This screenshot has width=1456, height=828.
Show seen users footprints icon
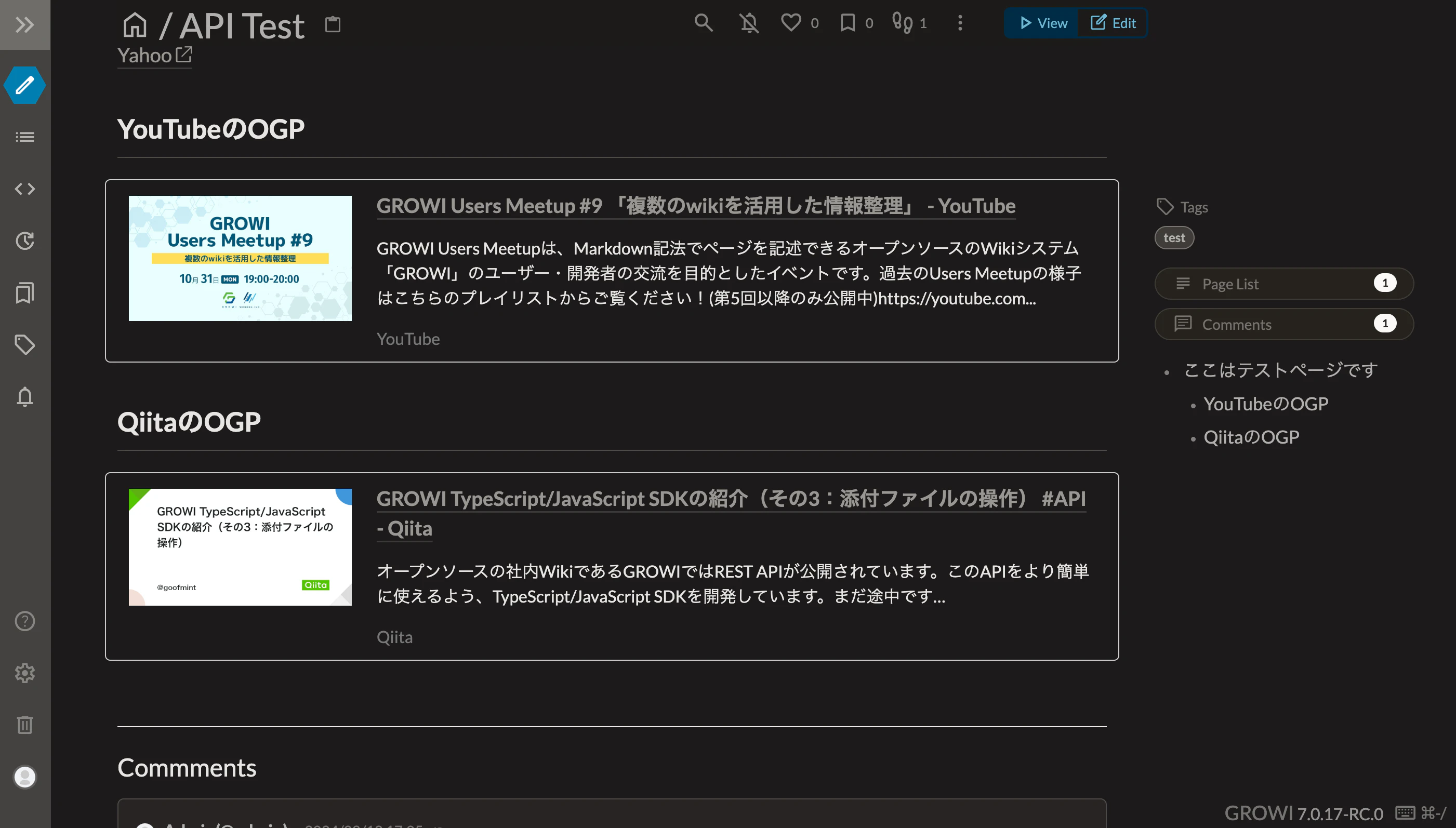pos(903,23)
